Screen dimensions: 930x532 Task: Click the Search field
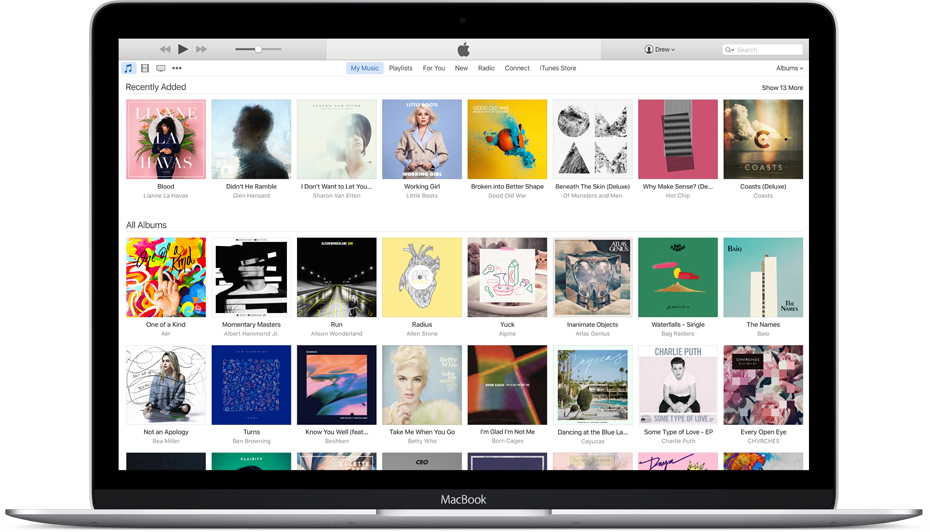pos(763,50)
